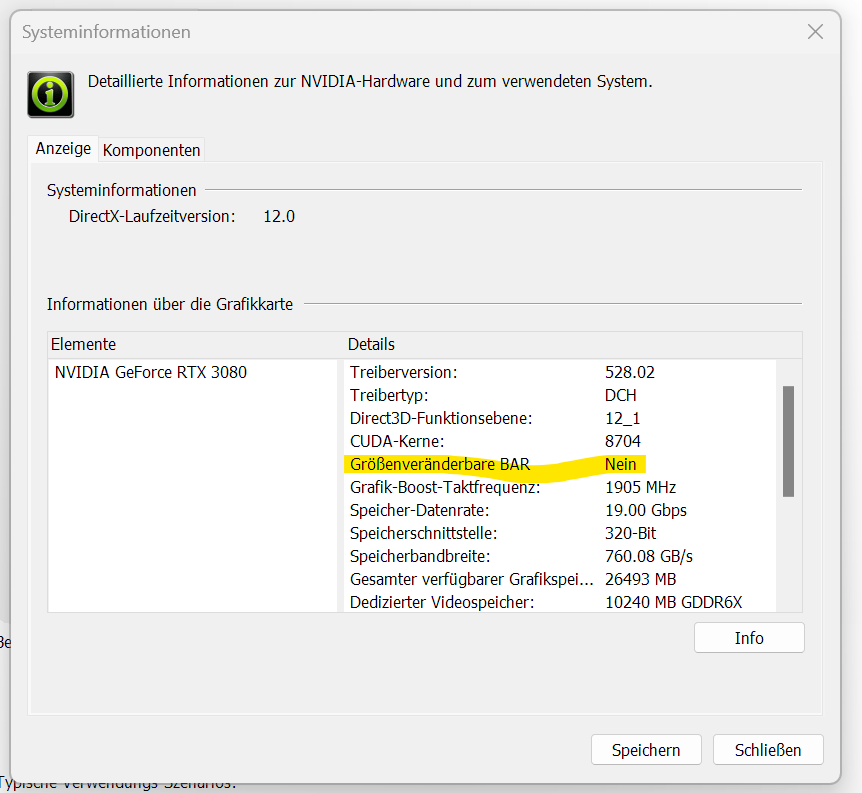
Task: Select the Speicher-Datenrate row label
Action: click(x=419, y=510)
